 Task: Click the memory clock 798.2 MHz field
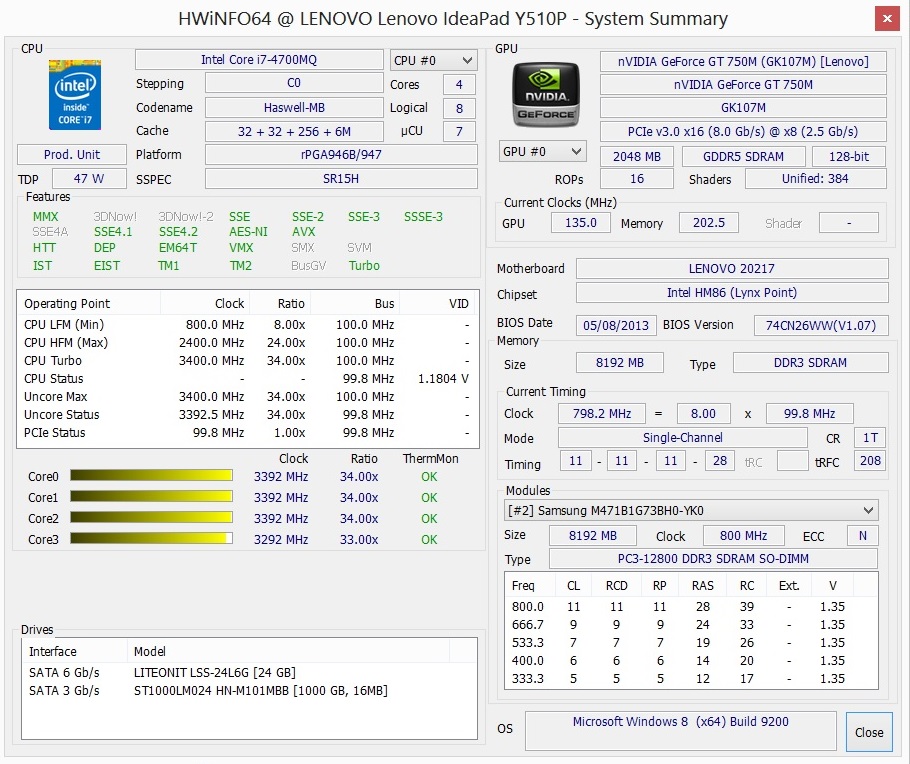[601, 413]
